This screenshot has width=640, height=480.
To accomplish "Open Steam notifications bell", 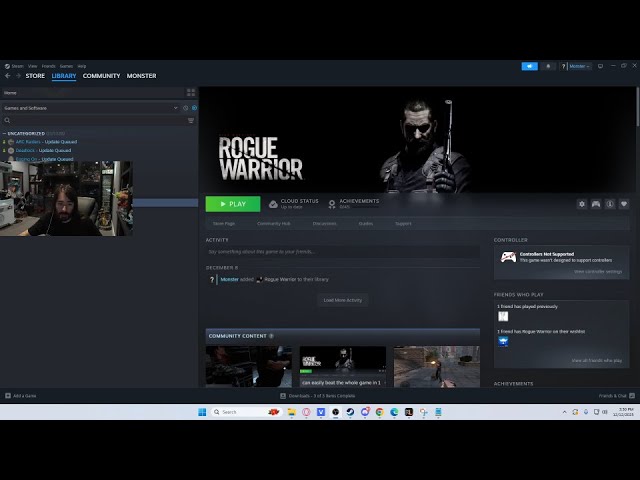I will [x=548, y=66].
